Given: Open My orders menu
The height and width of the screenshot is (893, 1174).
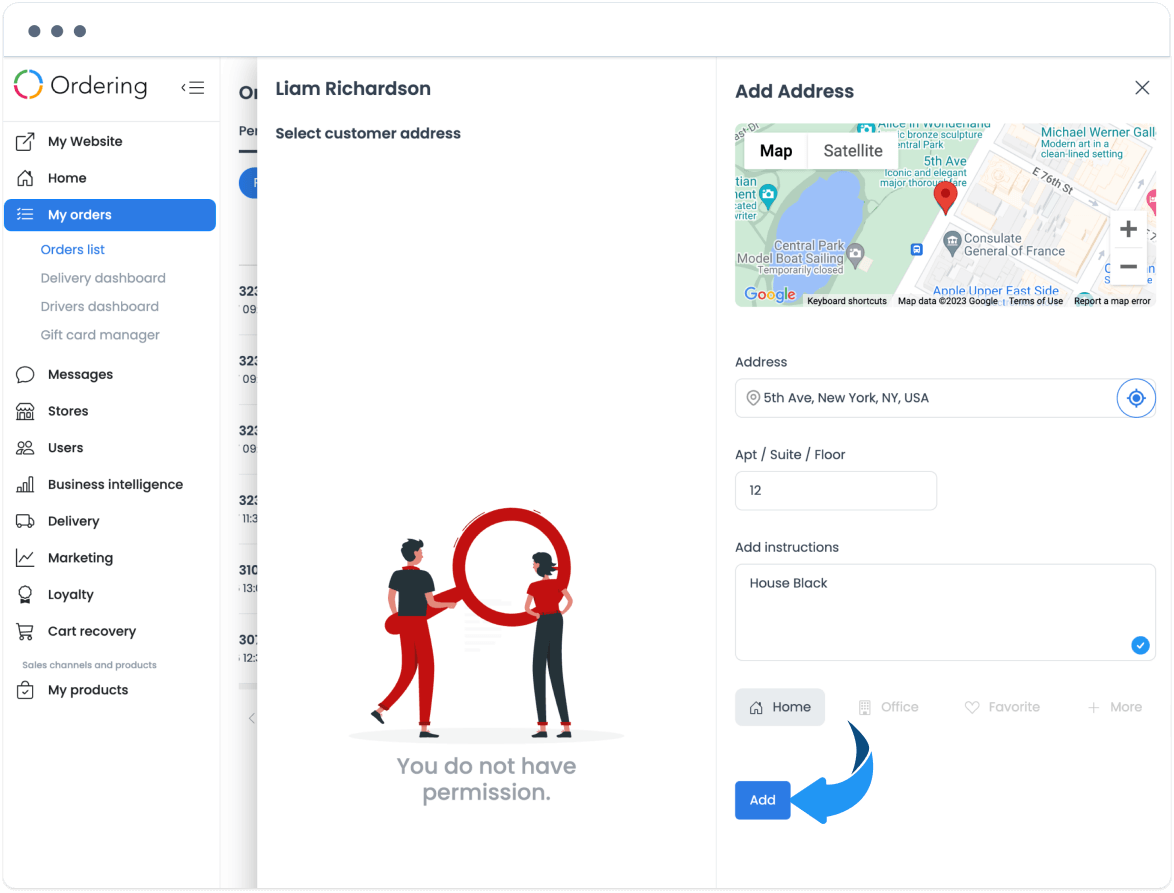Looking at the screenshot, I should pyautogui.click(x=110, y=215).
